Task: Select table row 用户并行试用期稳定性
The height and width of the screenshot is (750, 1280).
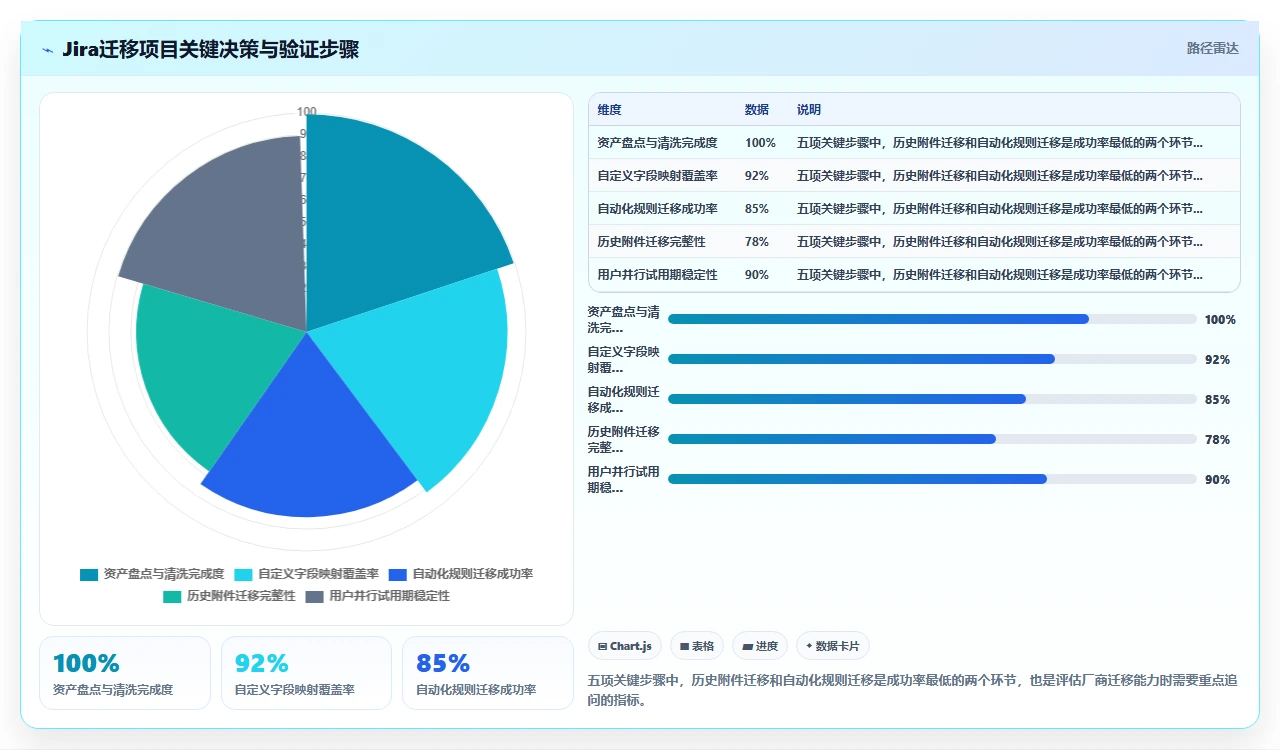Action: 914,275
